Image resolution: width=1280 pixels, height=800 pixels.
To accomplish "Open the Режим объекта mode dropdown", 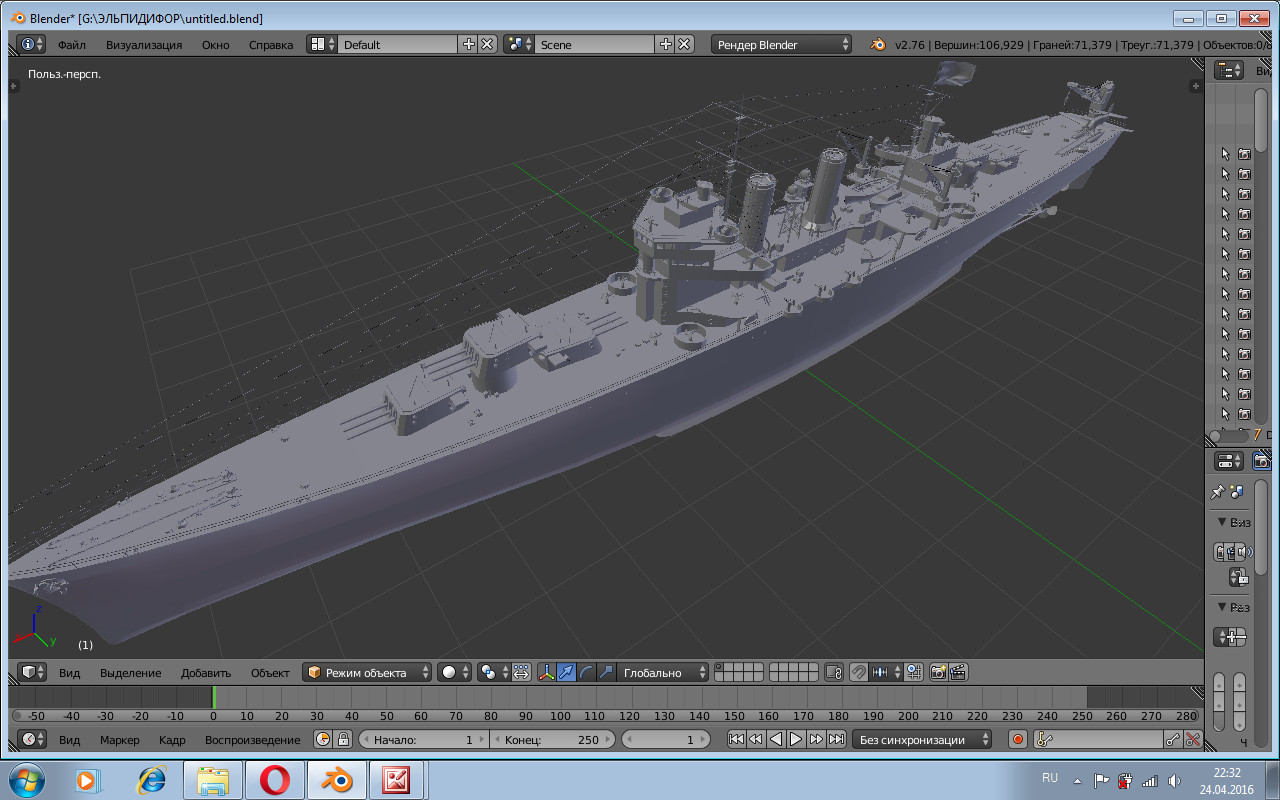I will 367,673.
